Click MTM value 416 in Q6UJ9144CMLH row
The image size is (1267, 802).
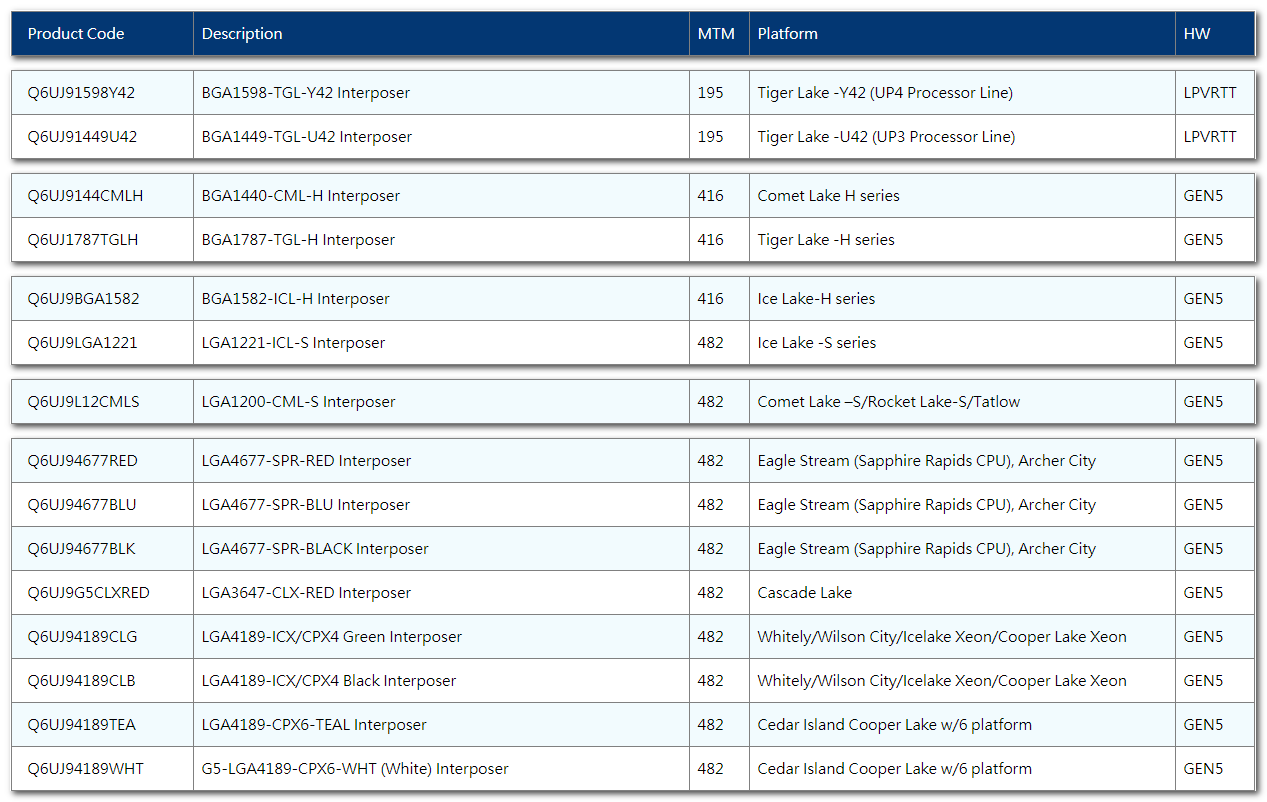point(711,196)
